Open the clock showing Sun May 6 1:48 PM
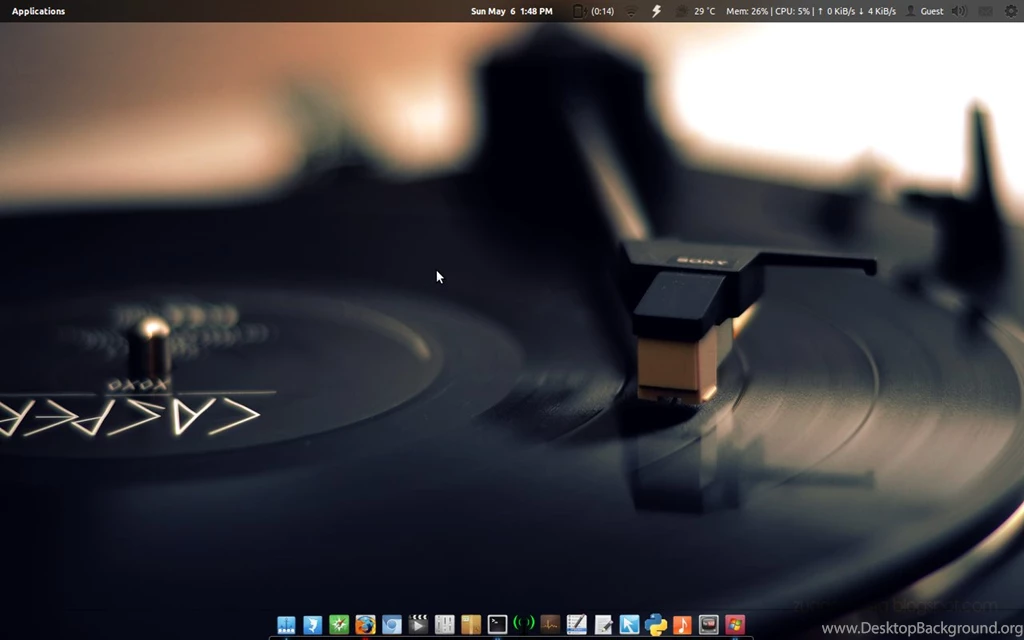1024x640 pixels. coord(511,11)
